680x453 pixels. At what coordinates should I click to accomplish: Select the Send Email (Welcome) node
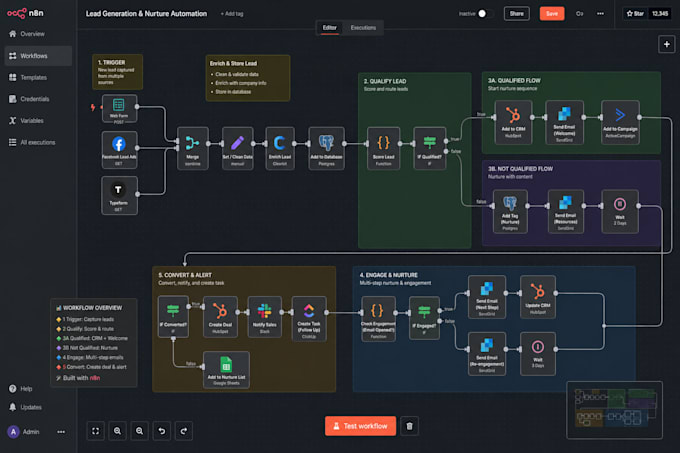564,122
